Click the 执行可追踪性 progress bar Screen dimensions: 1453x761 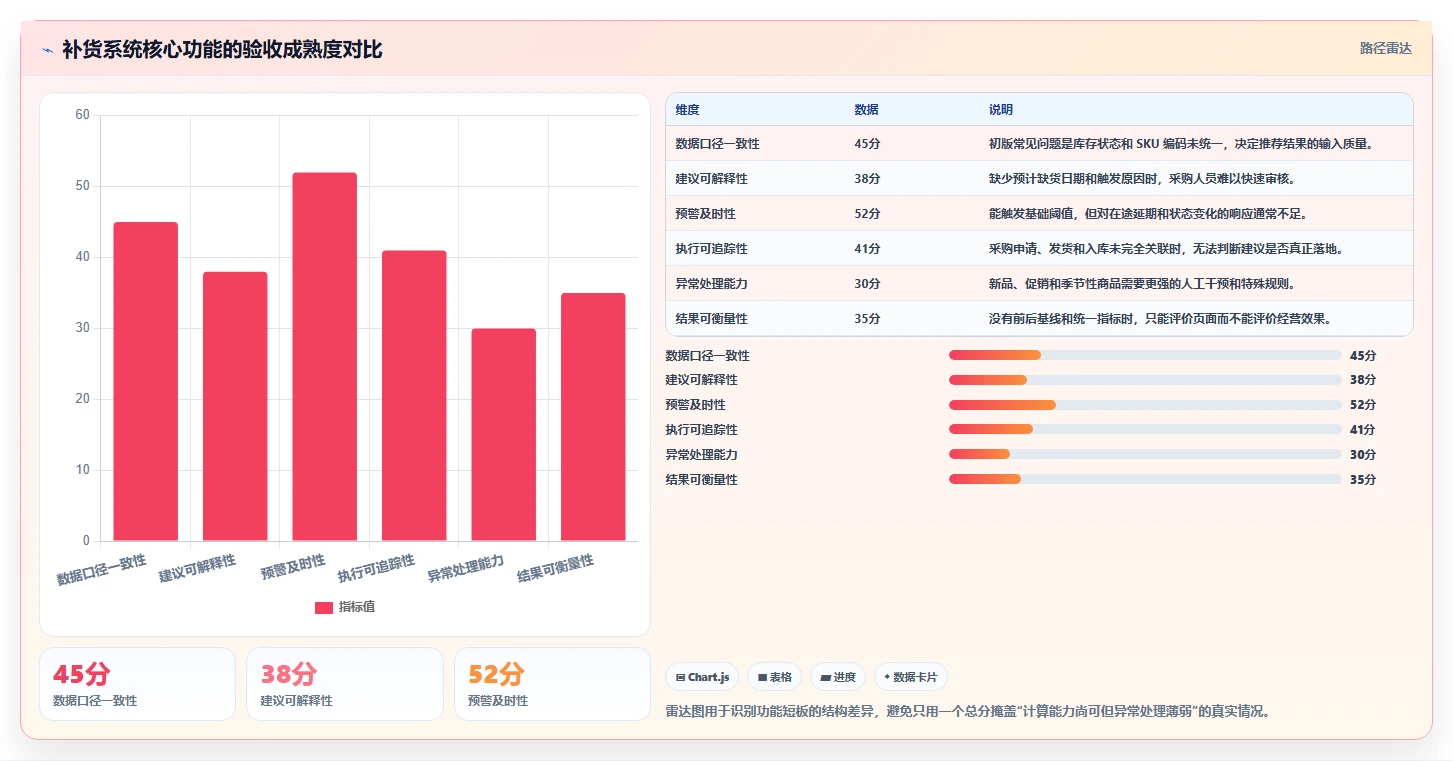(x=1145, y=430)
